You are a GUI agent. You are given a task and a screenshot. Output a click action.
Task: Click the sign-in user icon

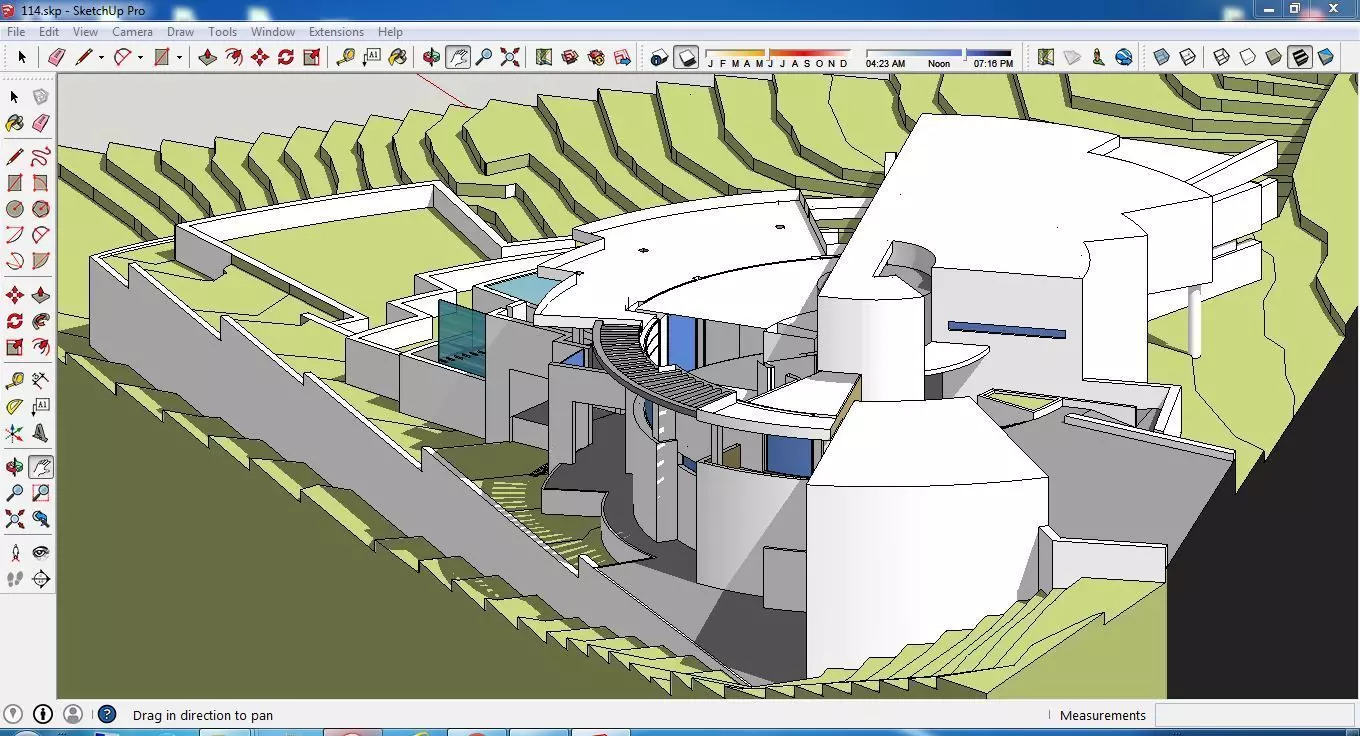(x=72, y=714)
